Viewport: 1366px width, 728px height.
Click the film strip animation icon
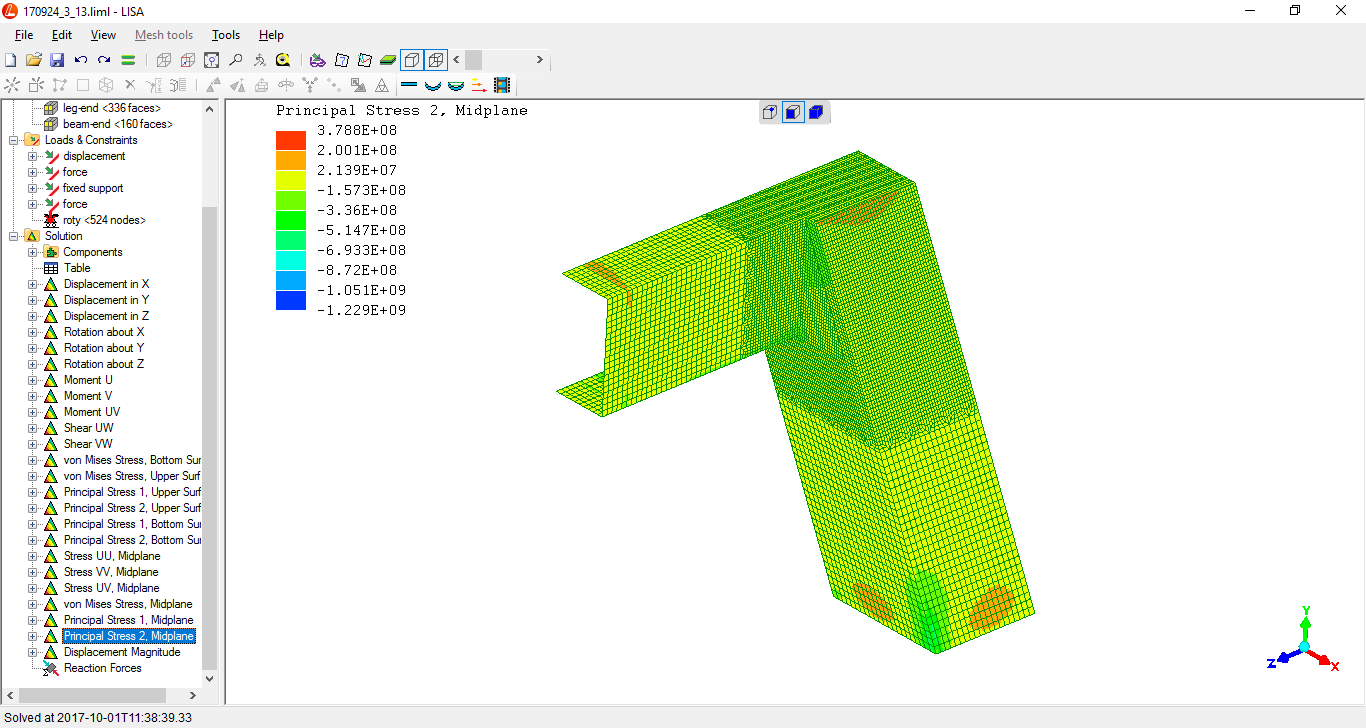[x=502, y=85]
